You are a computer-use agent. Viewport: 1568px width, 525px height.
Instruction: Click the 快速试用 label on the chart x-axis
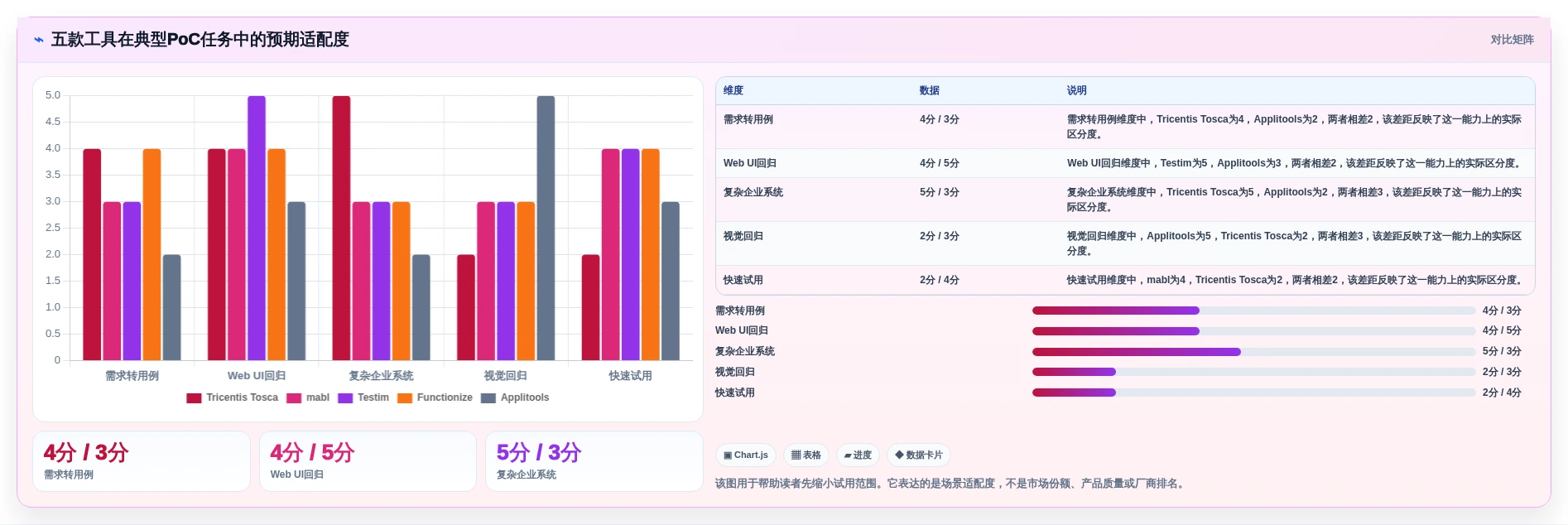coord(630,376)
